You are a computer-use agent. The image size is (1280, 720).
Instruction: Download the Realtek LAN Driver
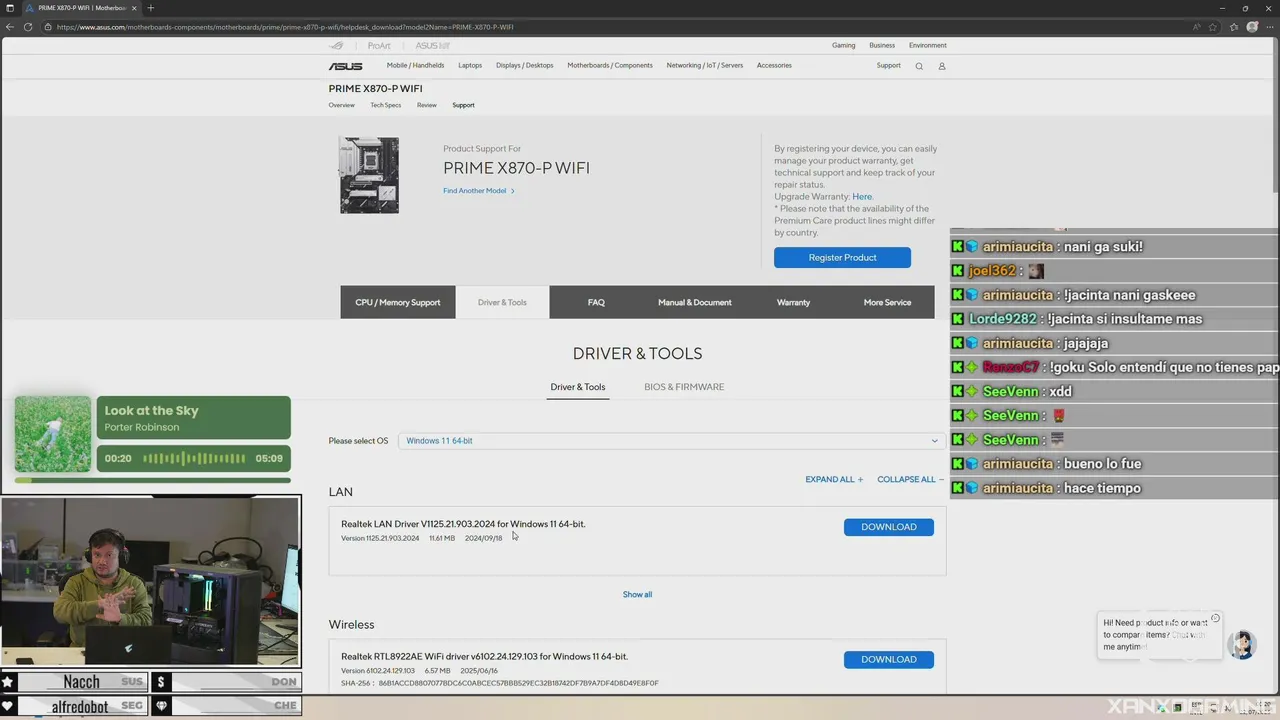(x=889, y=527)
